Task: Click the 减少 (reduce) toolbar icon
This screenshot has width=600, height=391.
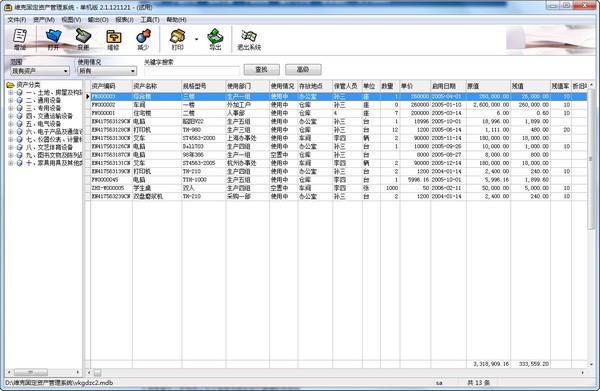Action: pyautogui.click(x=143, y=36)
